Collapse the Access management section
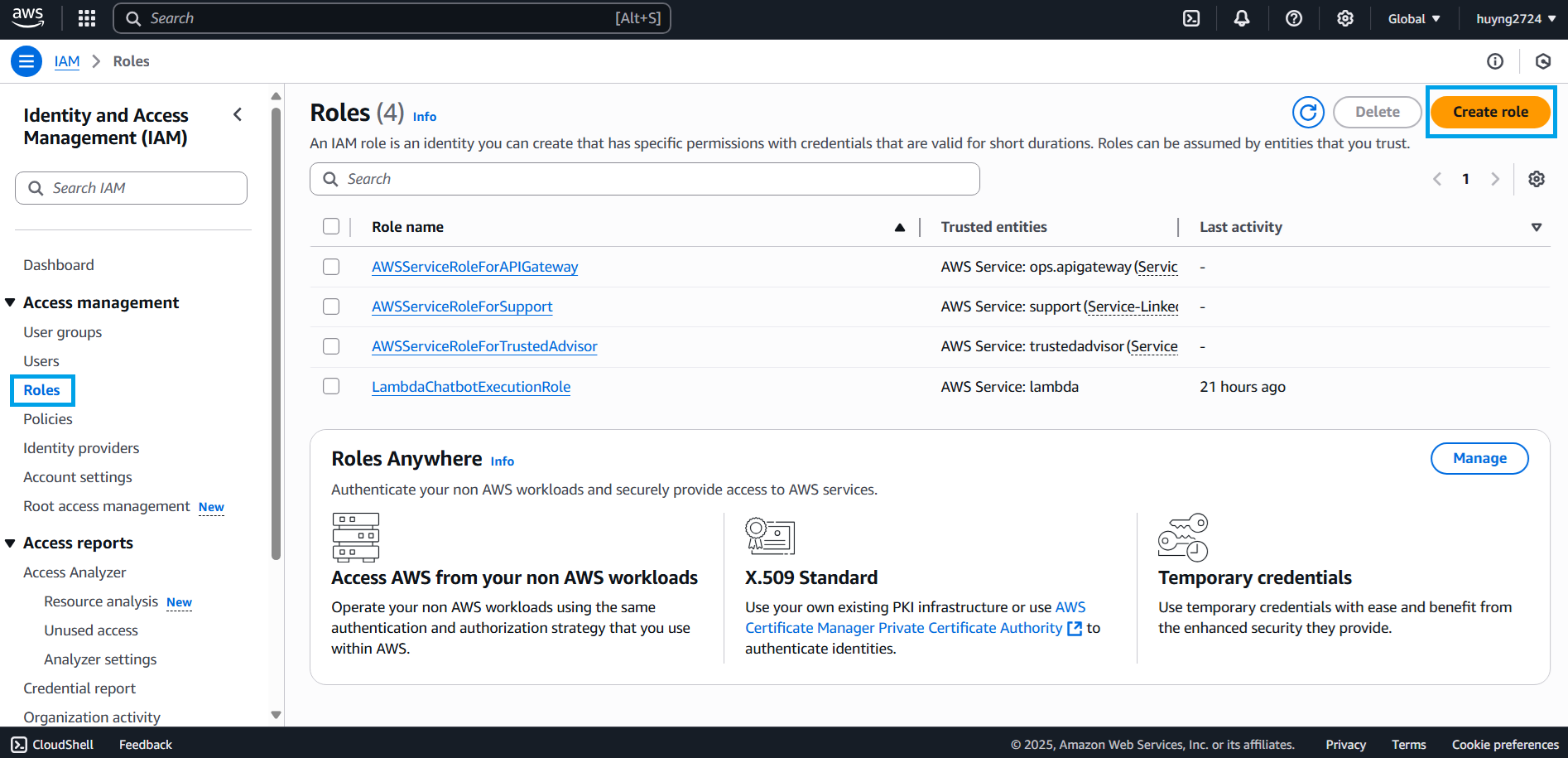 coord(10,302)
